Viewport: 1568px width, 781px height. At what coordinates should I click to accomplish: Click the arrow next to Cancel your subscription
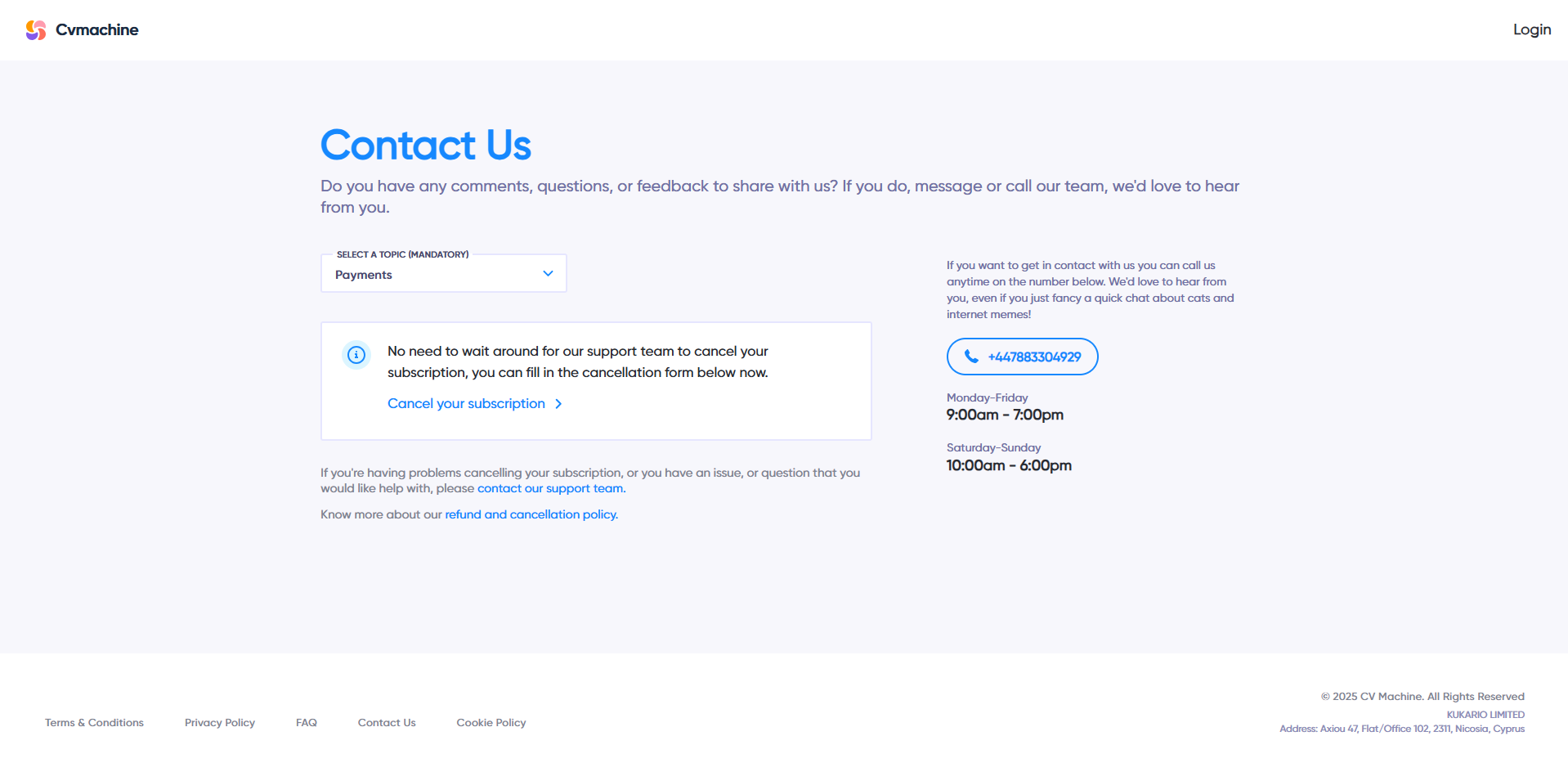[558, 404]
